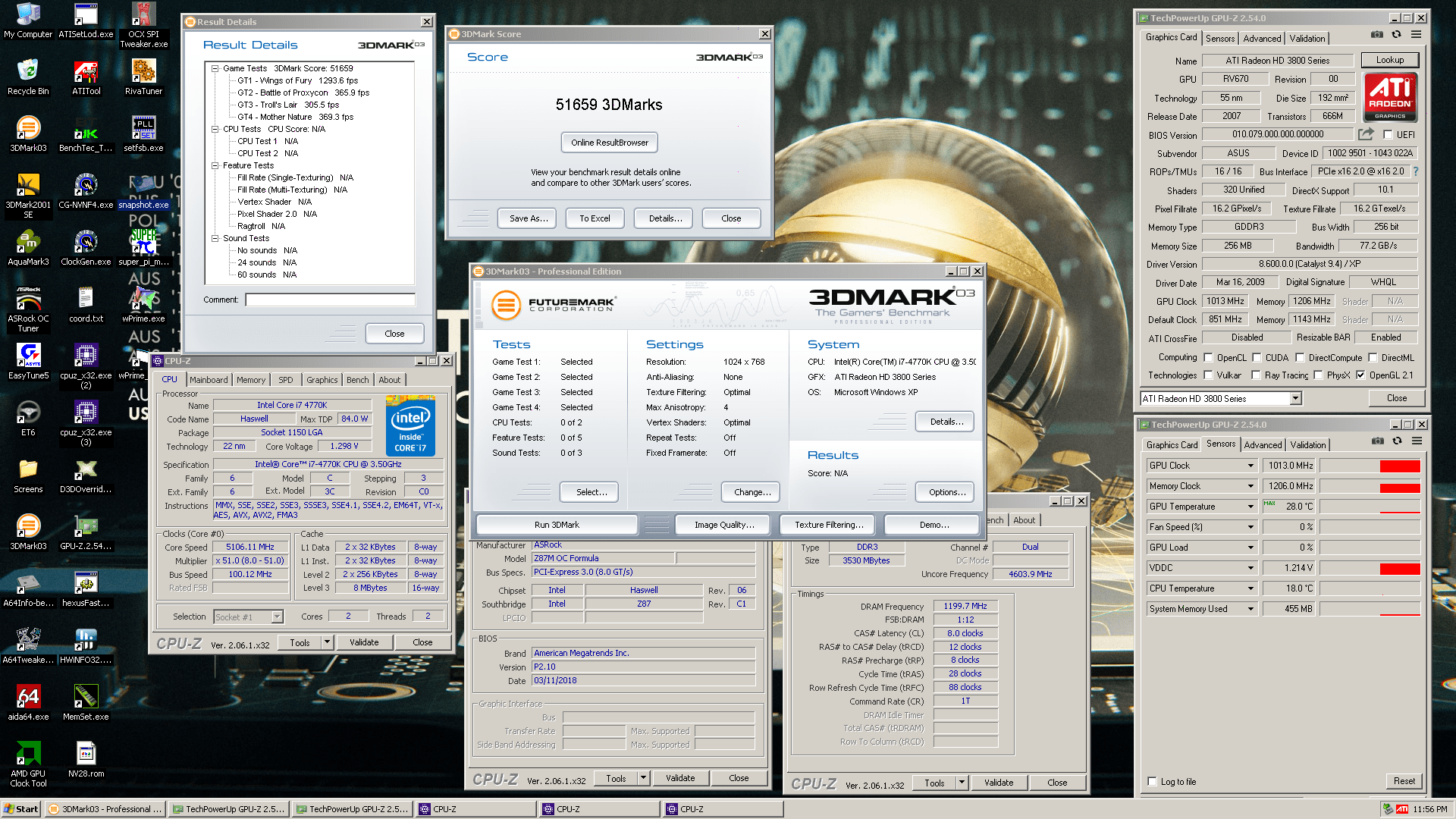Viewport: 1456px width, 819px height.
Task: Switch to SPD tab in CPU-Z
Action: pyautogui.click(x=285, y=380)
